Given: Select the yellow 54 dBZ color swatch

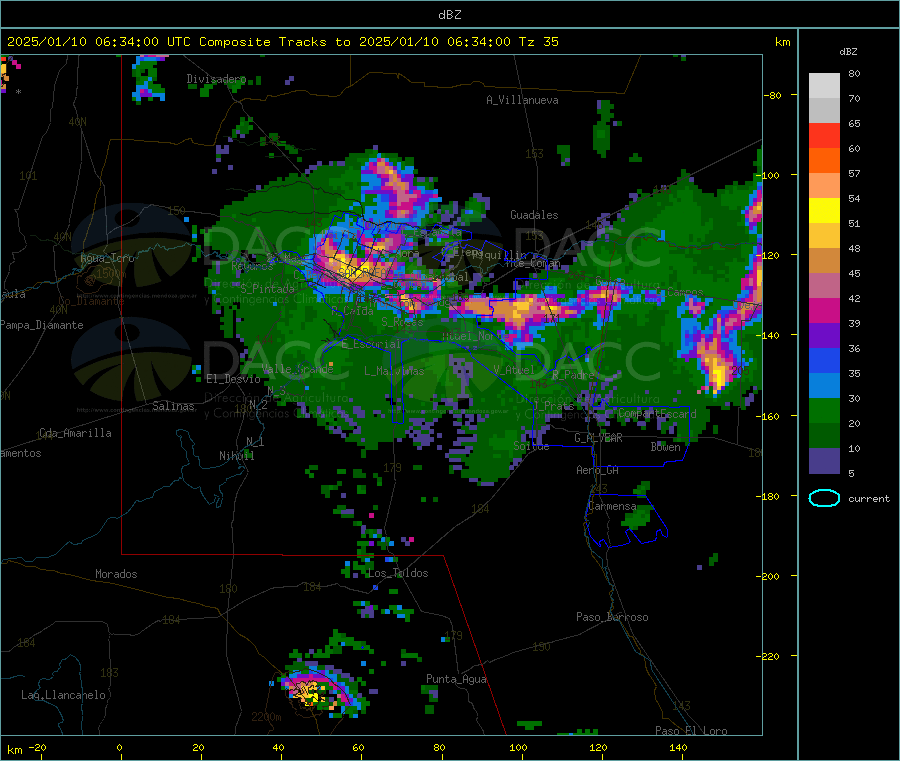Looking at the screenshot, I should pos(824,211).
